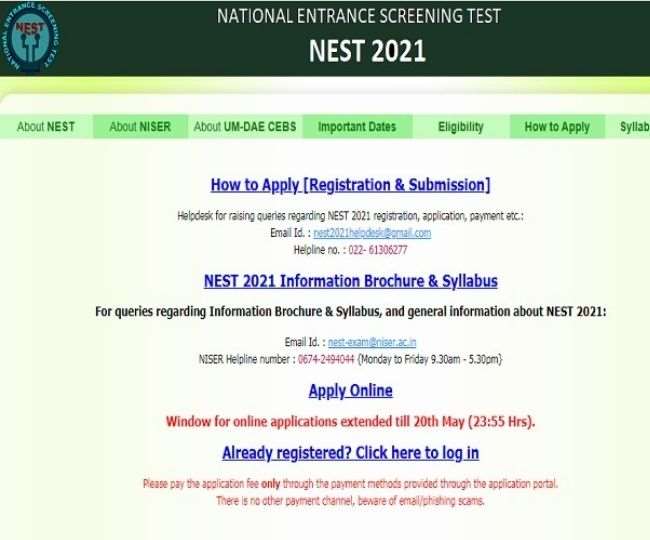Select the About UM-DAE CEBS tab
650x540 pixels.
[245, 126]
